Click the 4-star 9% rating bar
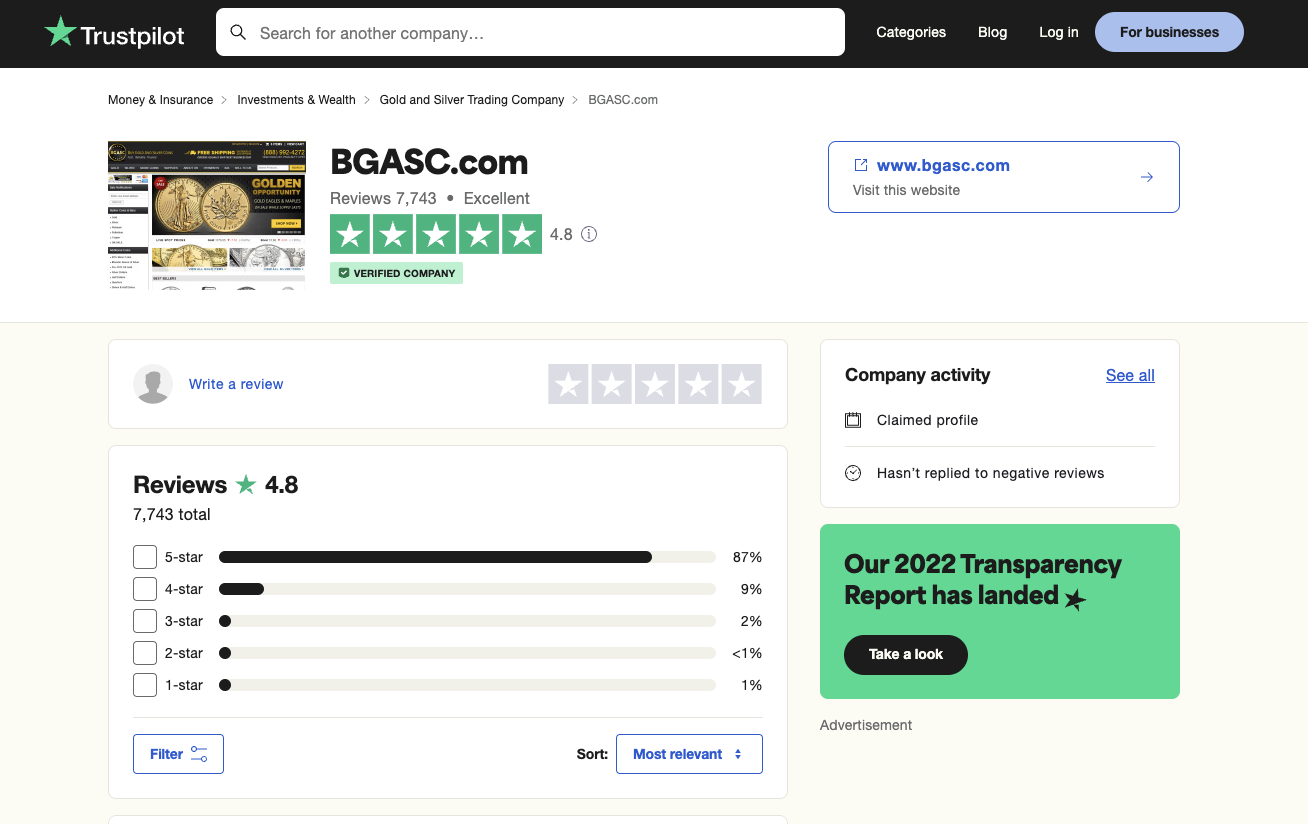This screenshot has height=824, width=1308. 467,589
